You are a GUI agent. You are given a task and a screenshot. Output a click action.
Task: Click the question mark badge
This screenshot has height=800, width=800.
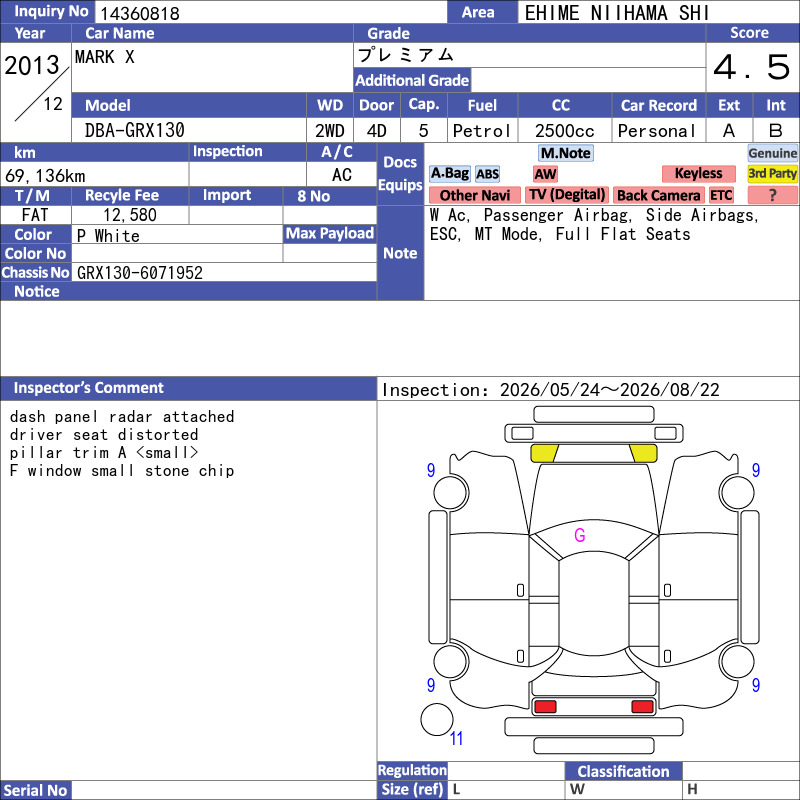[772, 195]
